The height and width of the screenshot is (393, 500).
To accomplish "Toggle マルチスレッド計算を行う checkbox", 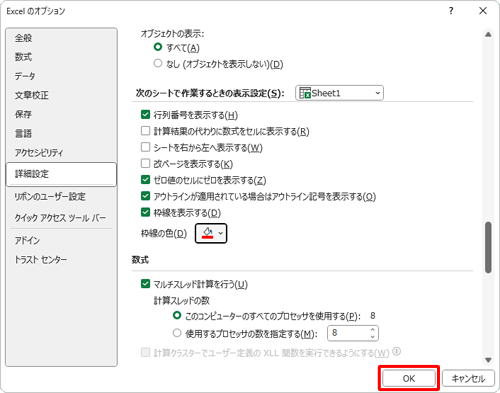I will pos(145,284).
